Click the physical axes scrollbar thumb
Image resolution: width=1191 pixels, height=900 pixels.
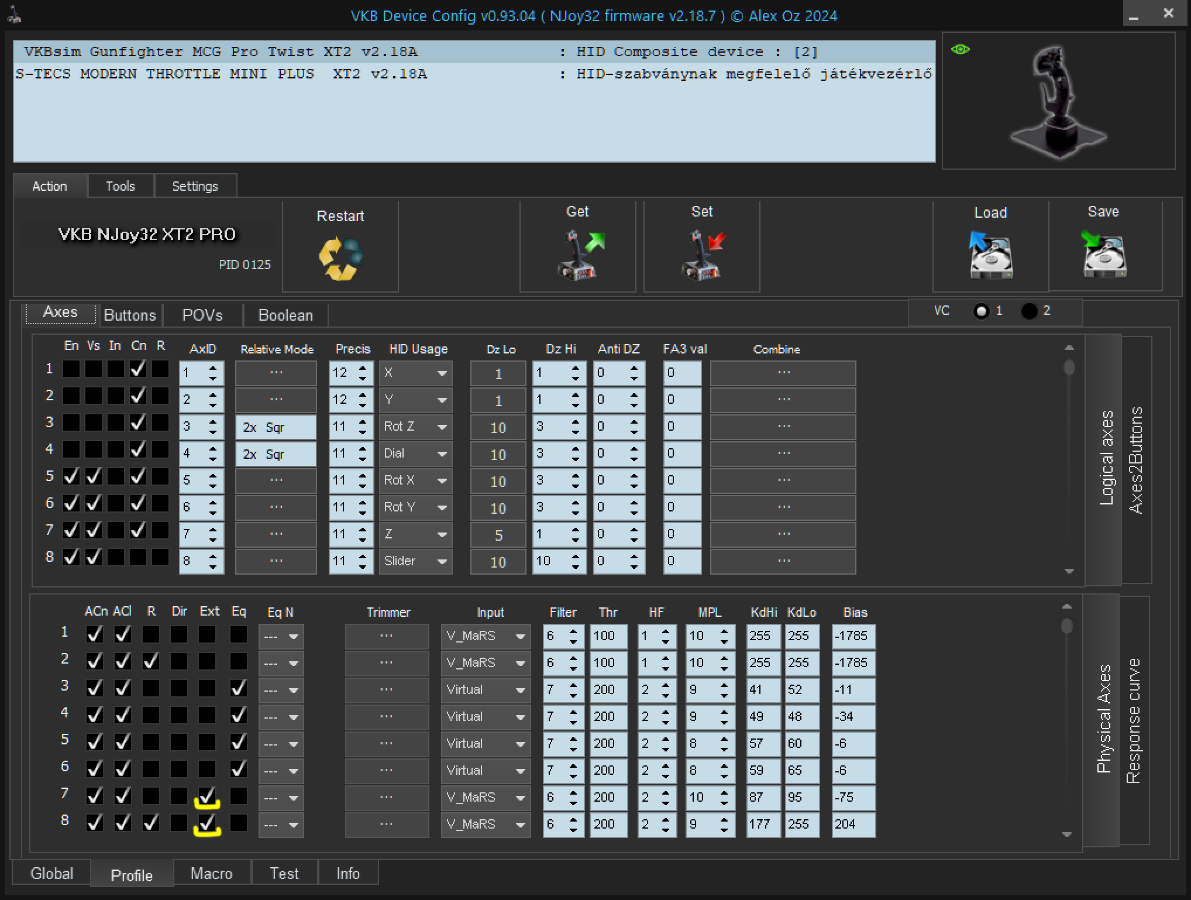[x=1067, y=626]
